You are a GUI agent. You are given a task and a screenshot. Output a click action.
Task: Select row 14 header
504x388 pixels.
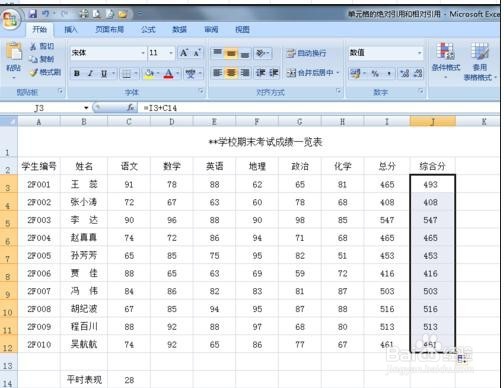8,380
